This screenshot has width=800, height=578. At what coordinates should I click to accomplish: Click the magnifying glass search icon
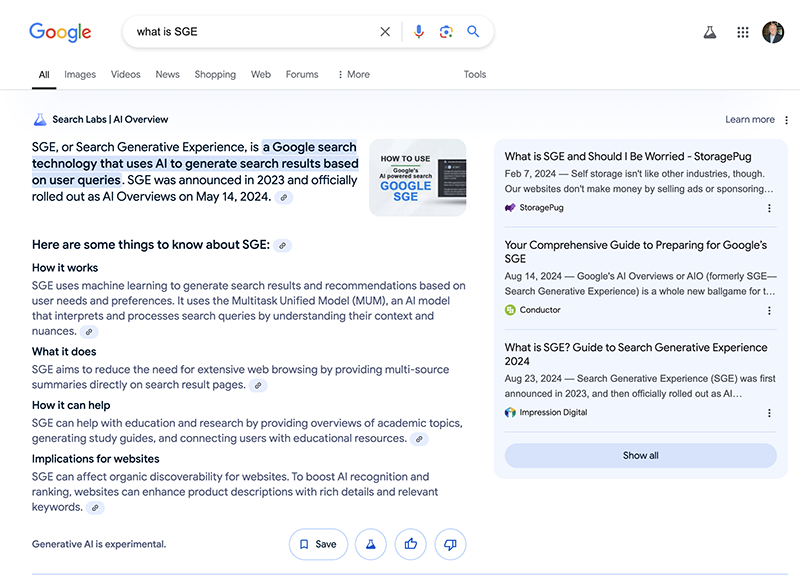point(473,32)
